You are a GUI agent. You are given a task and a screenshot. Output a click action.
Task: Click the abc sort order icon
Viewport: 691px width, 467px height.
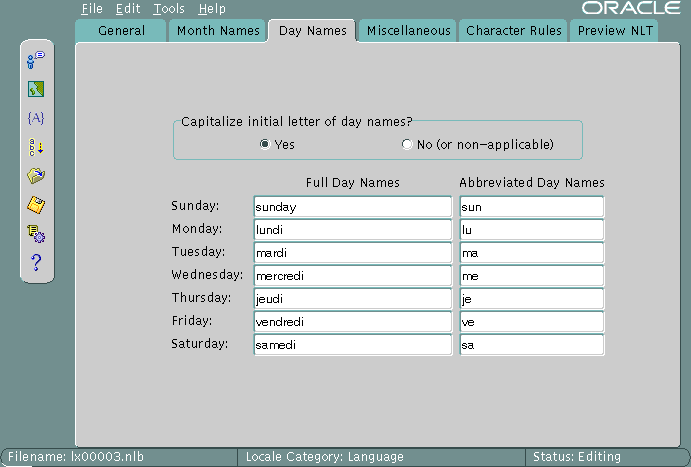tap(36, 147)
